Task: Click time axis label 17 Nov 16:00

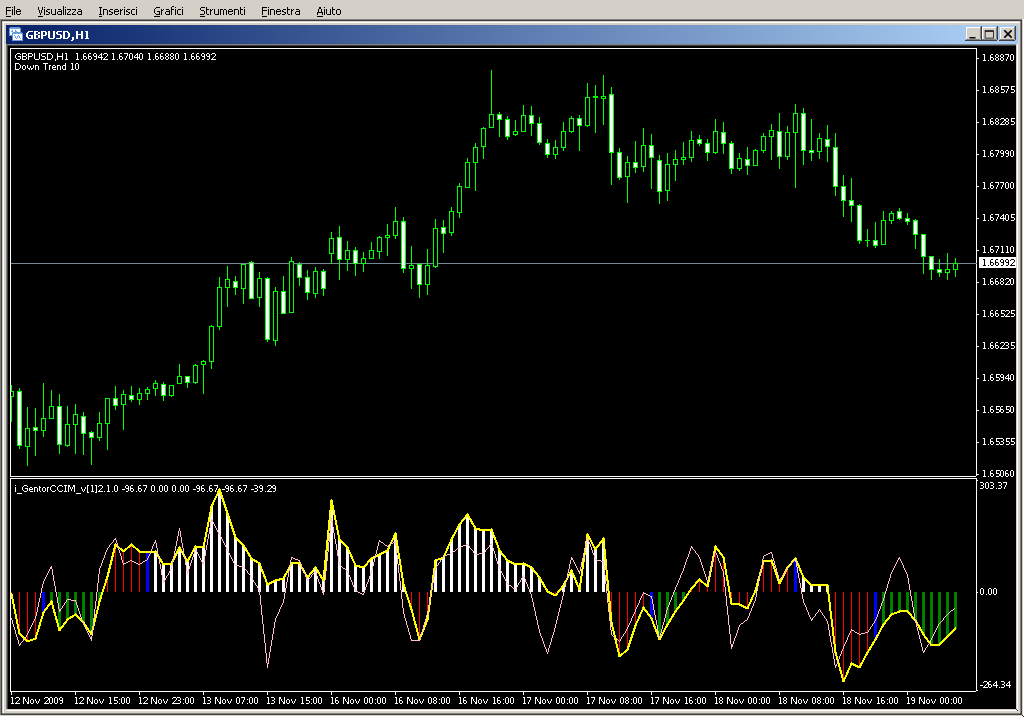Action: pyautogui.click(x=678, y=701)
